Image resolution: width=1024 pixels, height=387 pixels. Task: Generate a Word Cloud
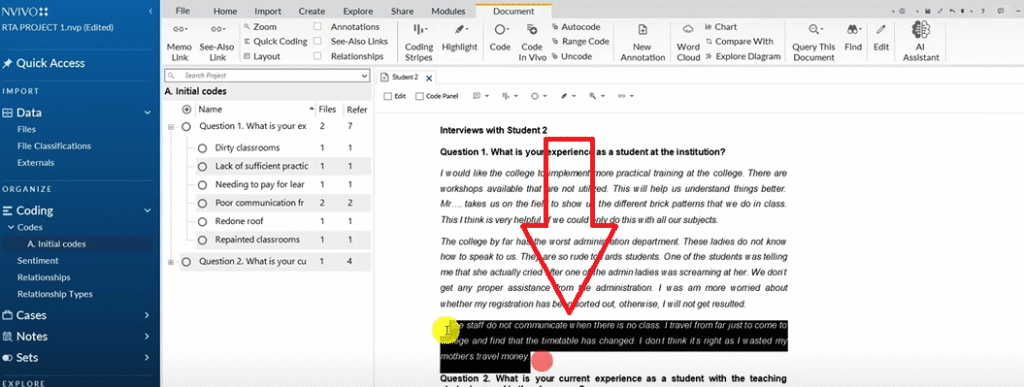click(x=688, y=43)
